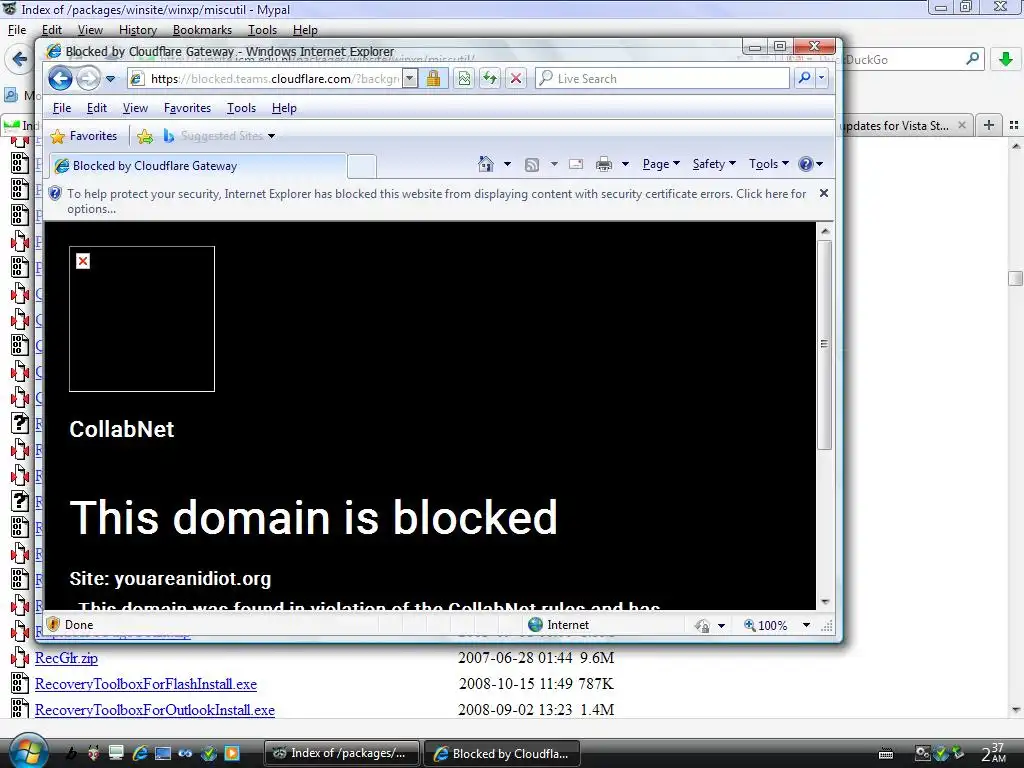Screen dimensions: 1024x768
Task: Open the RecoveryToolboxForFlashInstall.exe link
Action: click(x=146, y=684)
